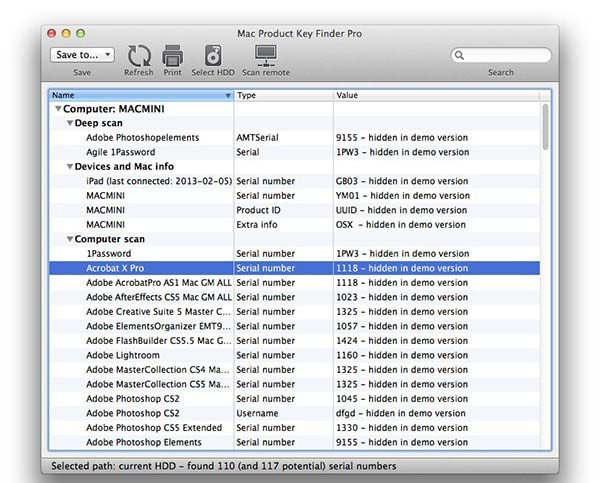The image size is (600, 483).
Task: Select the Agile 1Password row
Action: click(x=295, y=152)
